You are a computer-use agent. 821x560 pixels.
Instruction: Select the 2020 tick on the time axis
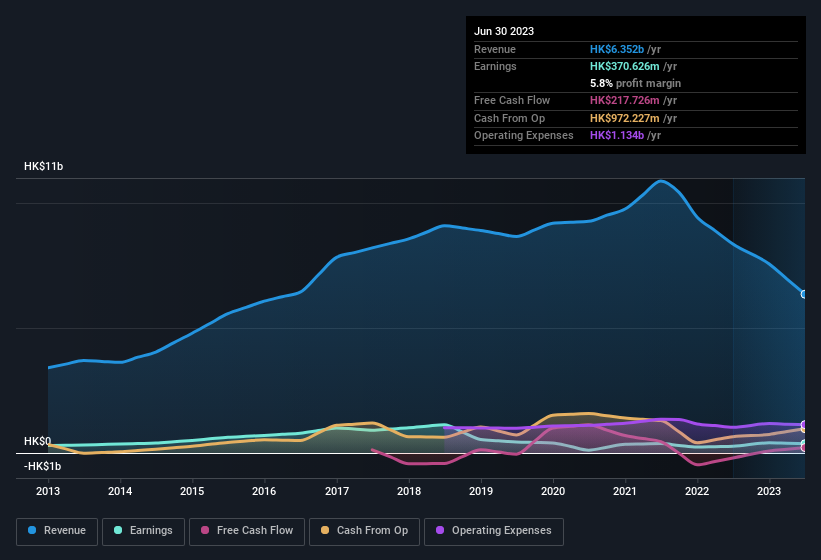tap(553, 491)
